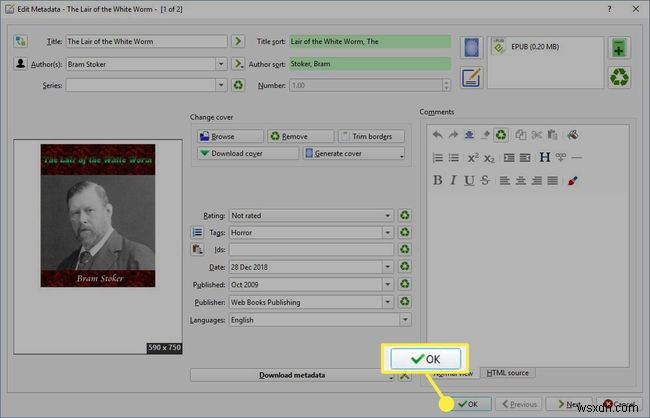The height and width of the screenshot is (418, 650).
Task: Justify comment text
Action: pos(553,180)
